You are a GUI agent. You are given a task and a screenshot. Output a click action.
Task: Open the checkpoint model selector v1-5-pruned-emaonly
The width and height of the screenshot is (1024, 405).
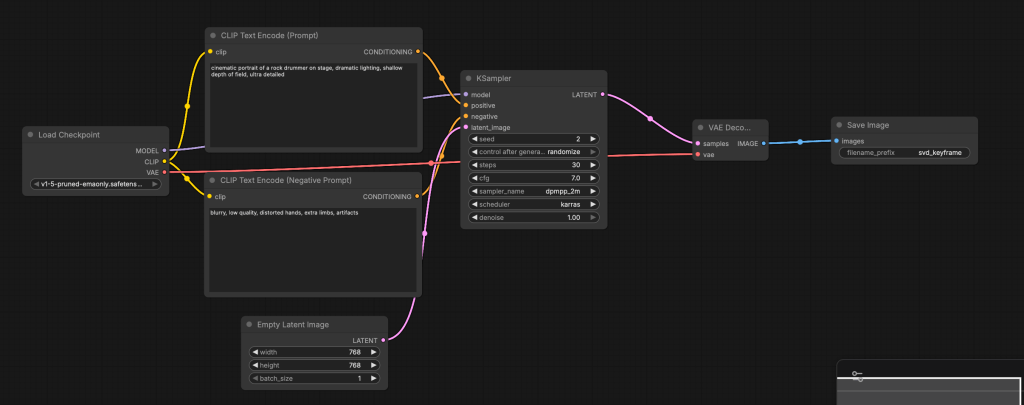(x=95, y=184)
